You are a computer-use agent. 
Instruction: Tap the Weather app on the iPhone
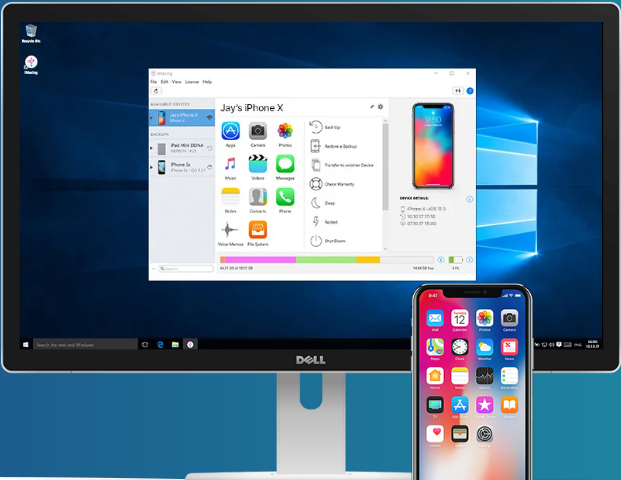click(x=484, y=347)
